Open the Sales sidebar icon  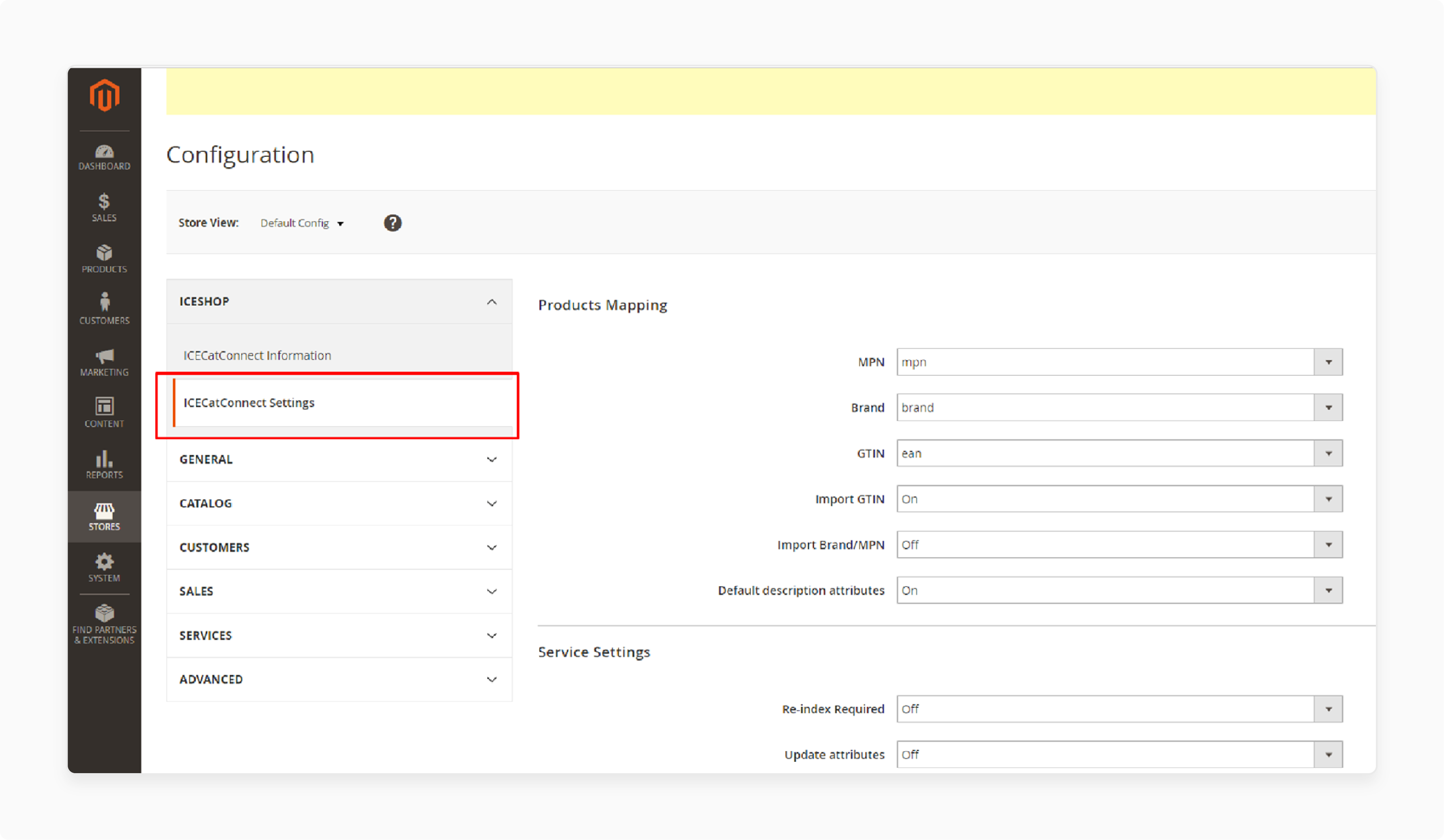(104, 208)
